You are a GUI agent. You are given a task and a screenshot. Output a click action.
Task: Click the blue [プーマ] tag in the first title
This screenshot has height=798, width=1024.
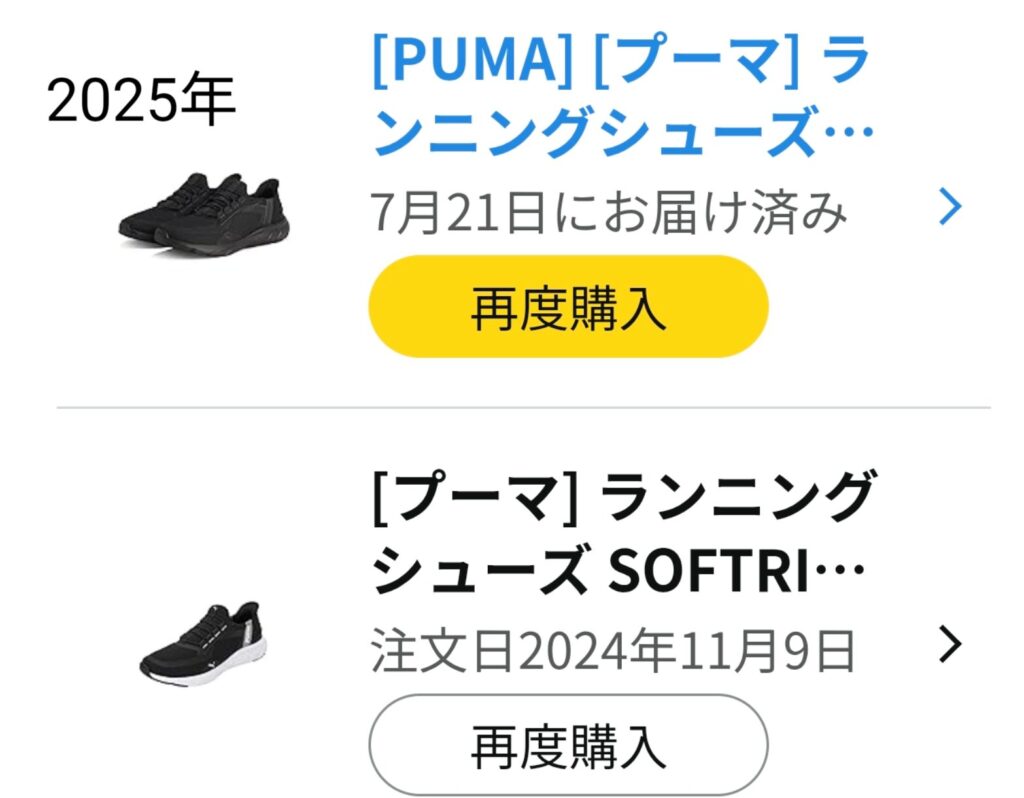coord(695,62)
